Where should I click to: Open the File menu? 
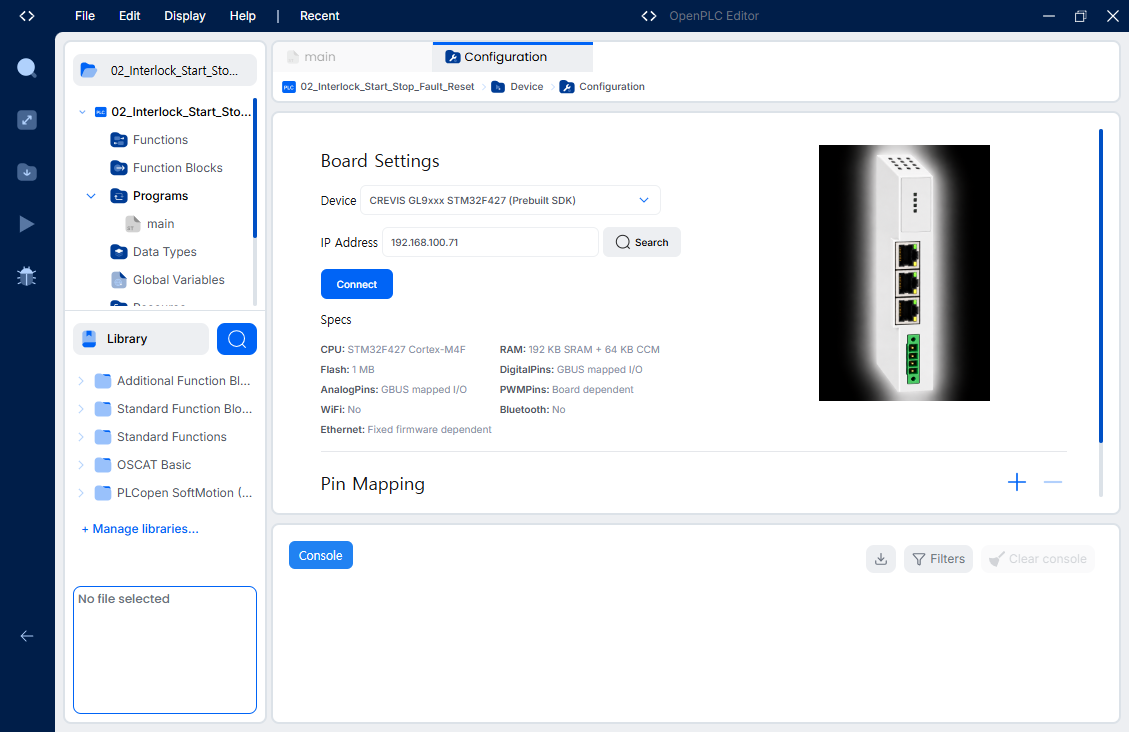pyautogui.click(x=85, y=16)
